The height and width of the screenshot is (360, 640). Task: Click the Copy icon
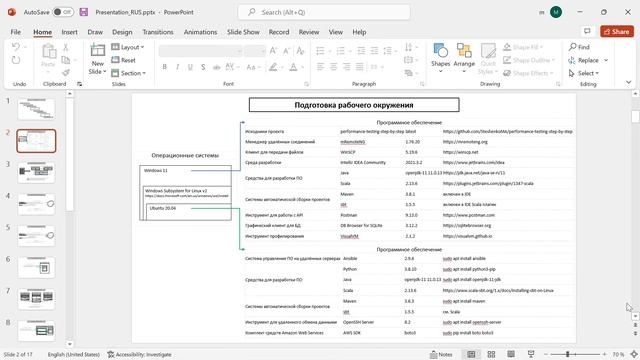pos(66,60)
